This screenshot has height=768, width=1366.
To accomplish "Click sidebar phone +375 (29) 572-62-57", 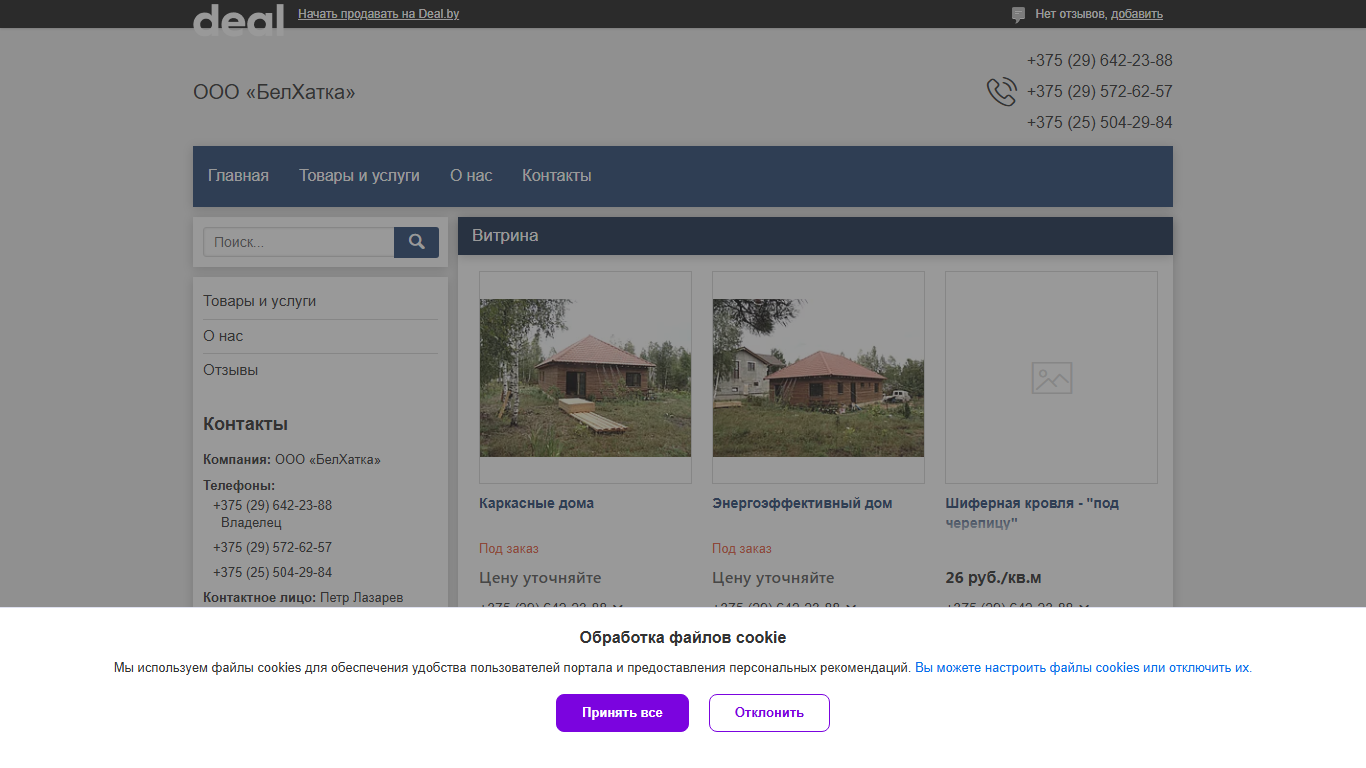I will coord(272,548).
